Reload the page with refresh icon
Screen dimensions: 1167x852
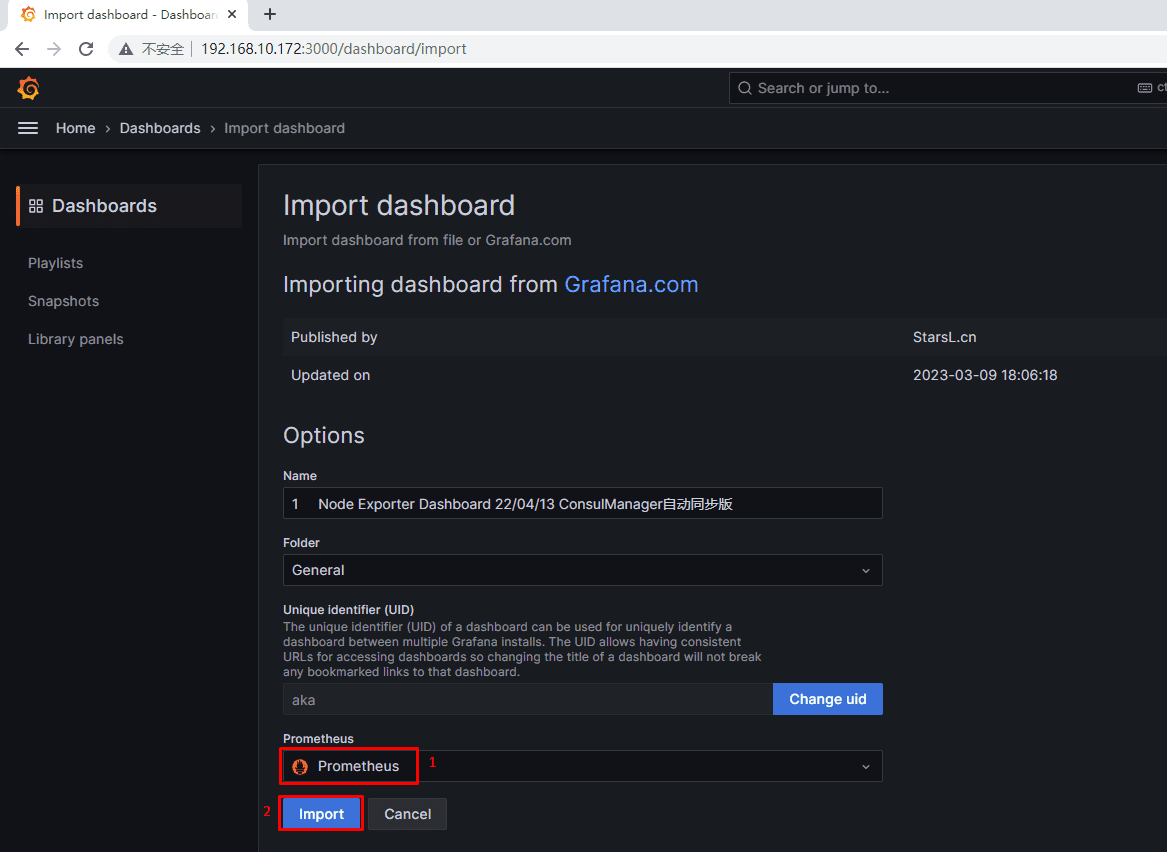(x=86, y=49)
